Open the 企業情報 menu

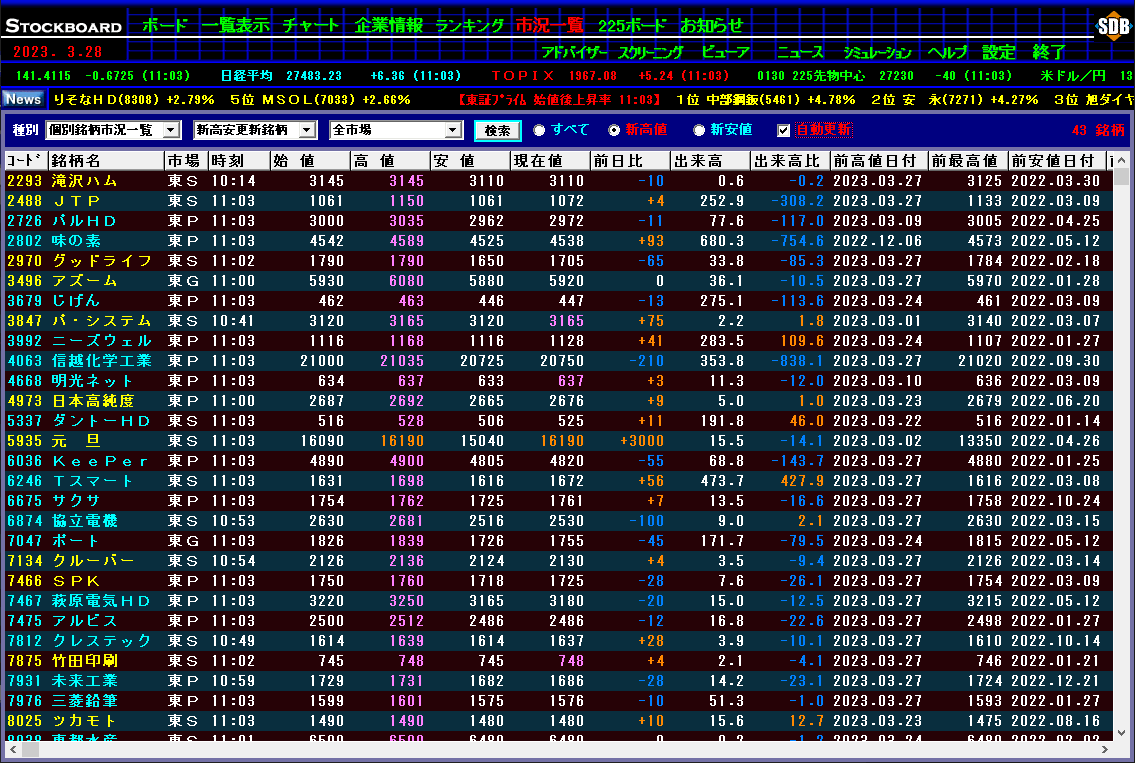pyautogui.click(x=389, y=25)
